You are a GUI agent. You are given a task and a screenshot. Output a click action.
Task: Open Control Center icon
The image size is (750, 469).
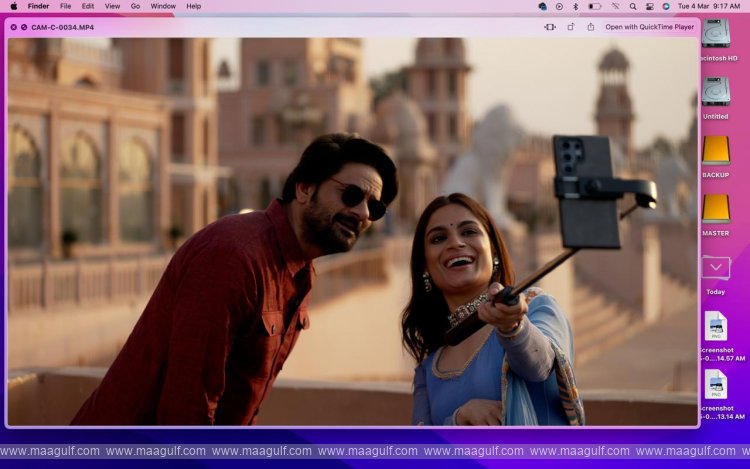coord(650,6)
